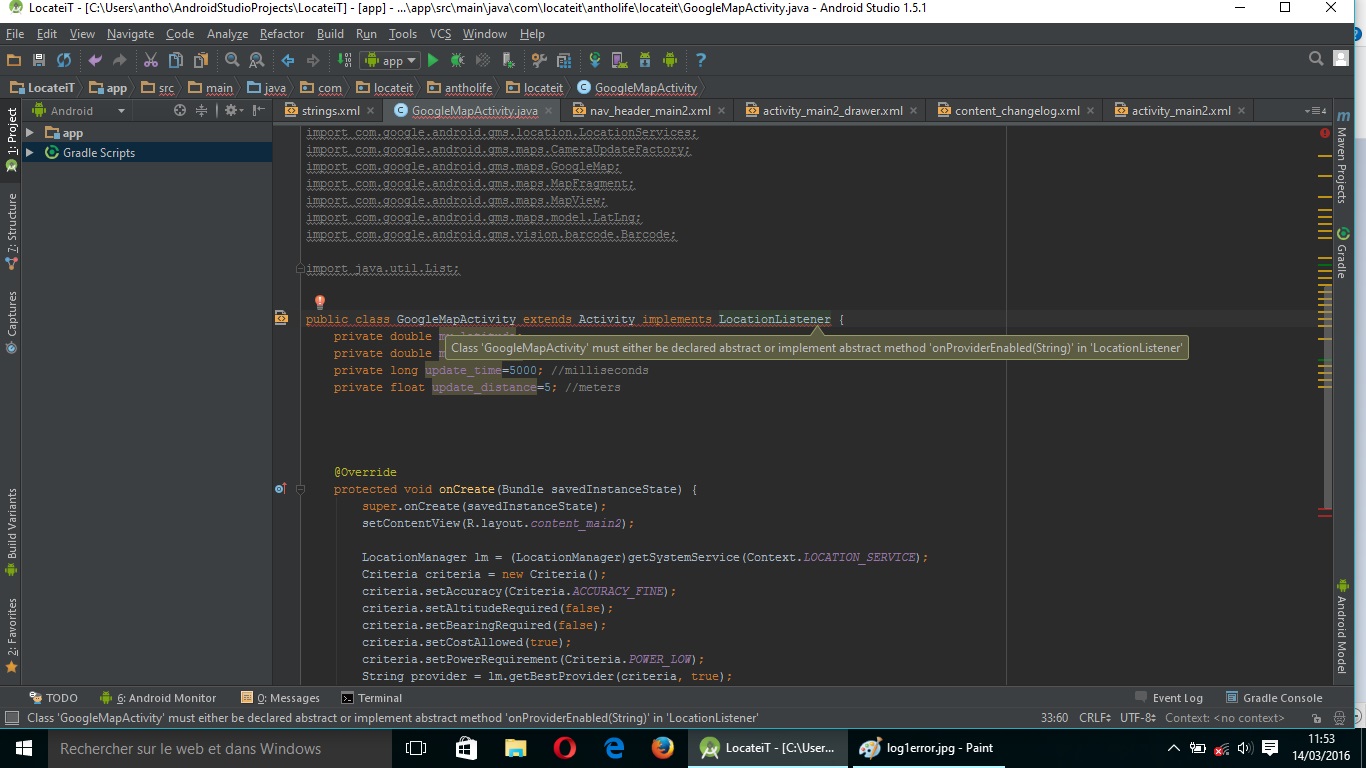Save all files via floppy icon
1366x768 pixels.
(39, 60)
